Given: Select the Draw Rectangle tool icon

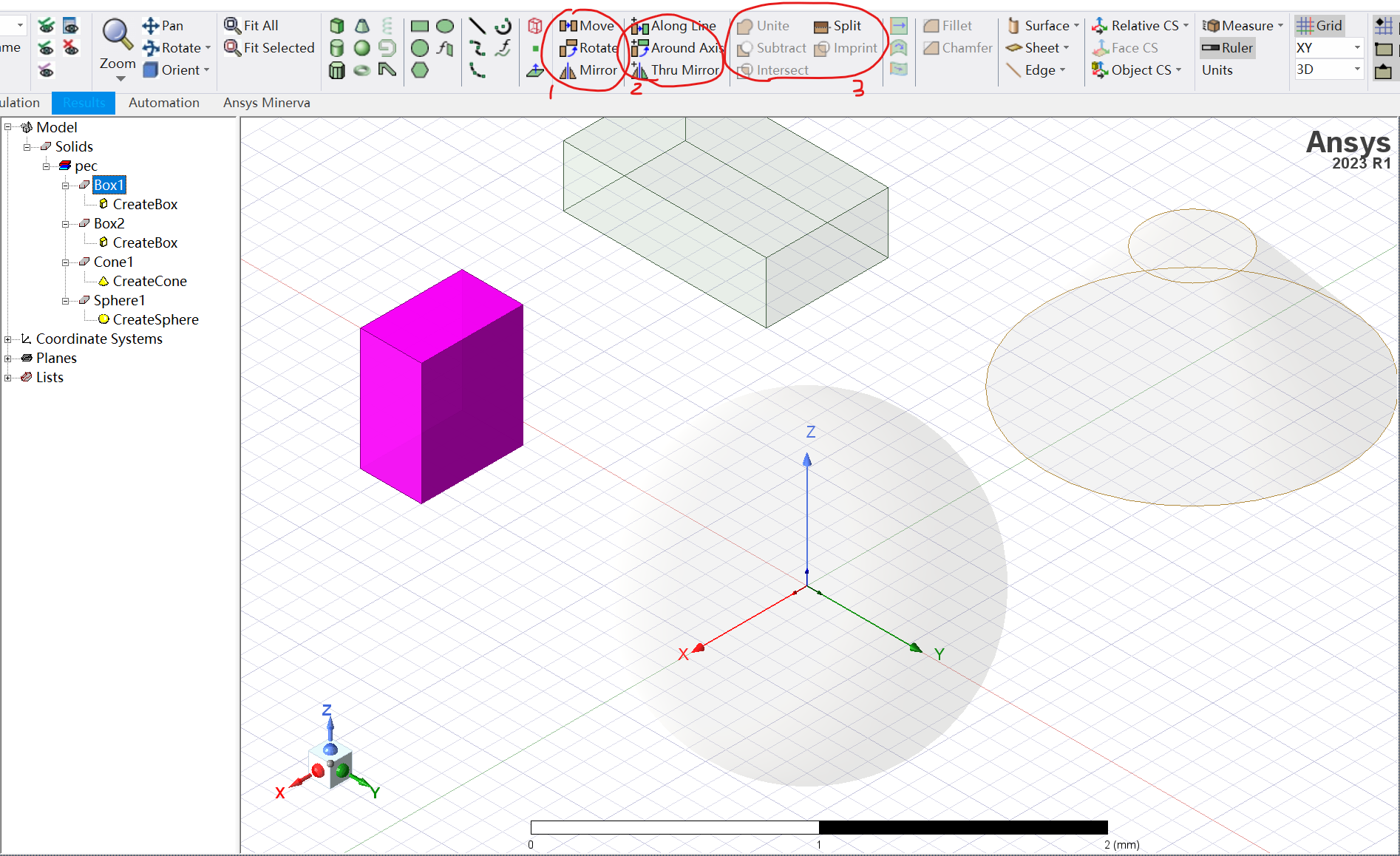Looking at the screenshot, I should 420,26.
